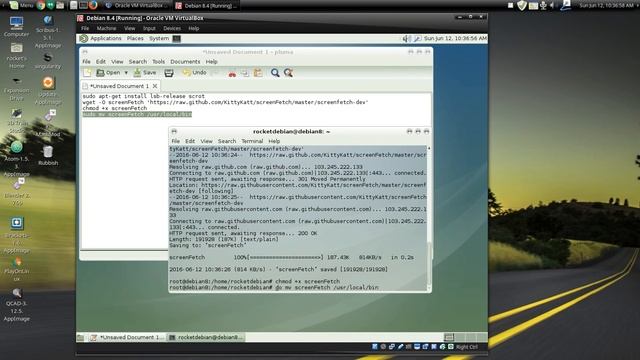
Task: Open the Update AppImage desktop icon
Action: 48,91
